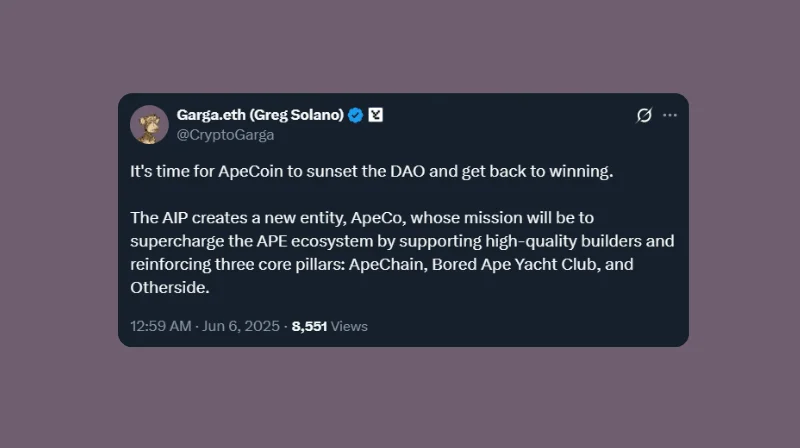Click the blue verified checkmark badge

355,115
